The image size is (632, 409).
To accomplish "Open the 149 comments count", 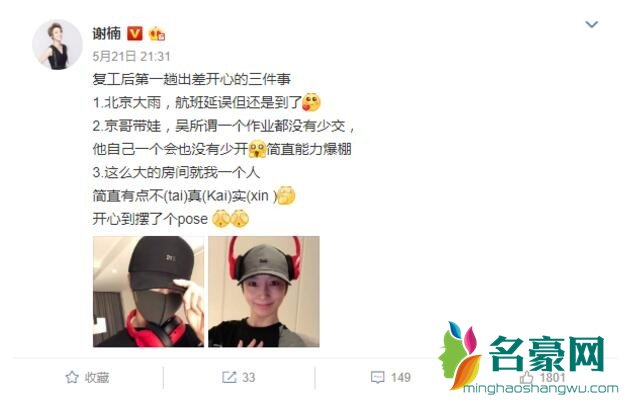I will (401, 378).
